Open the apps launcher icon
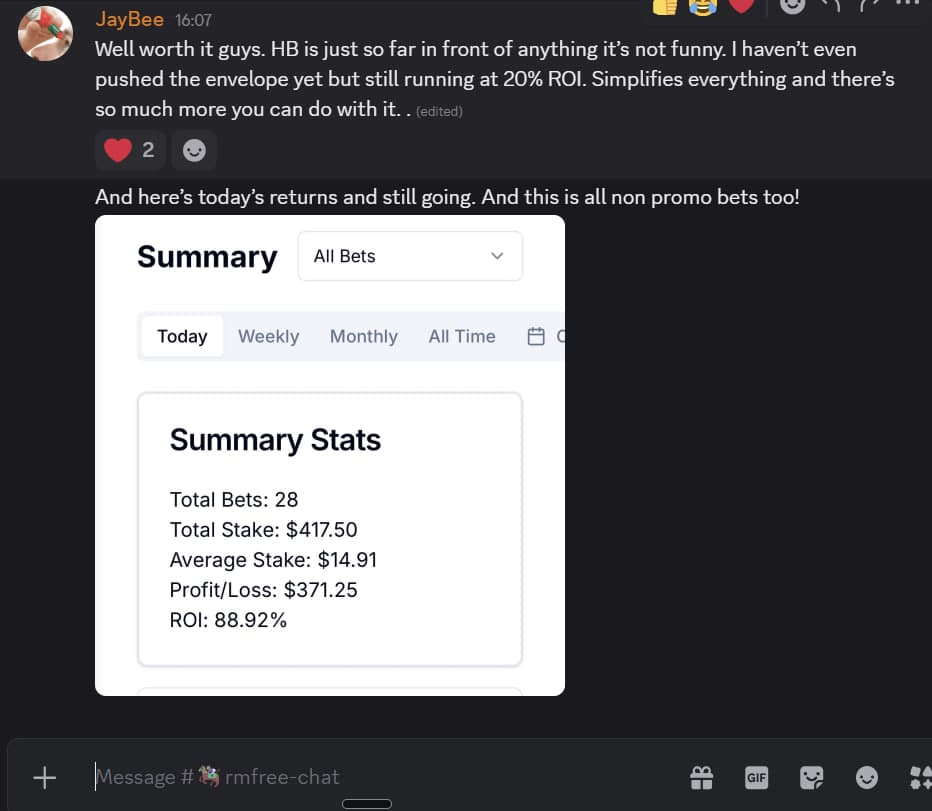The image size is (932, 811). point(920,777)
